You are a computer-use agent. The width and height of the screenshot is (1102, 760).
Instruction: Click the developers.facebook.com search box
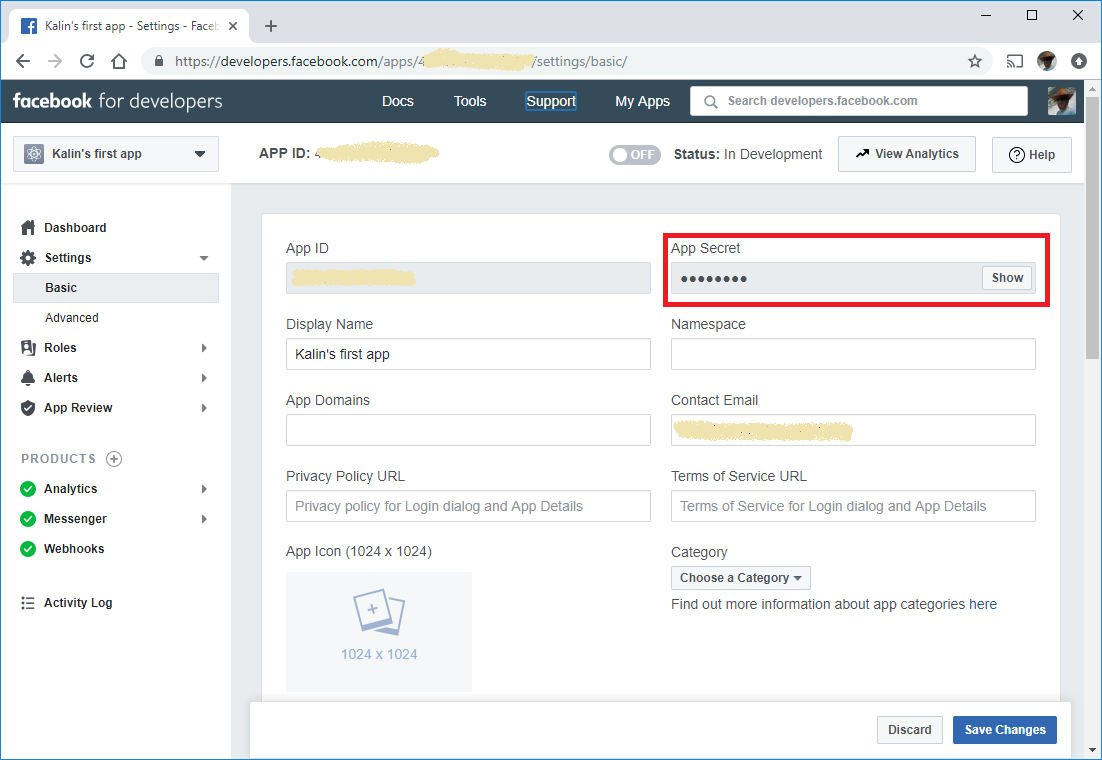[x=859, y=101]
